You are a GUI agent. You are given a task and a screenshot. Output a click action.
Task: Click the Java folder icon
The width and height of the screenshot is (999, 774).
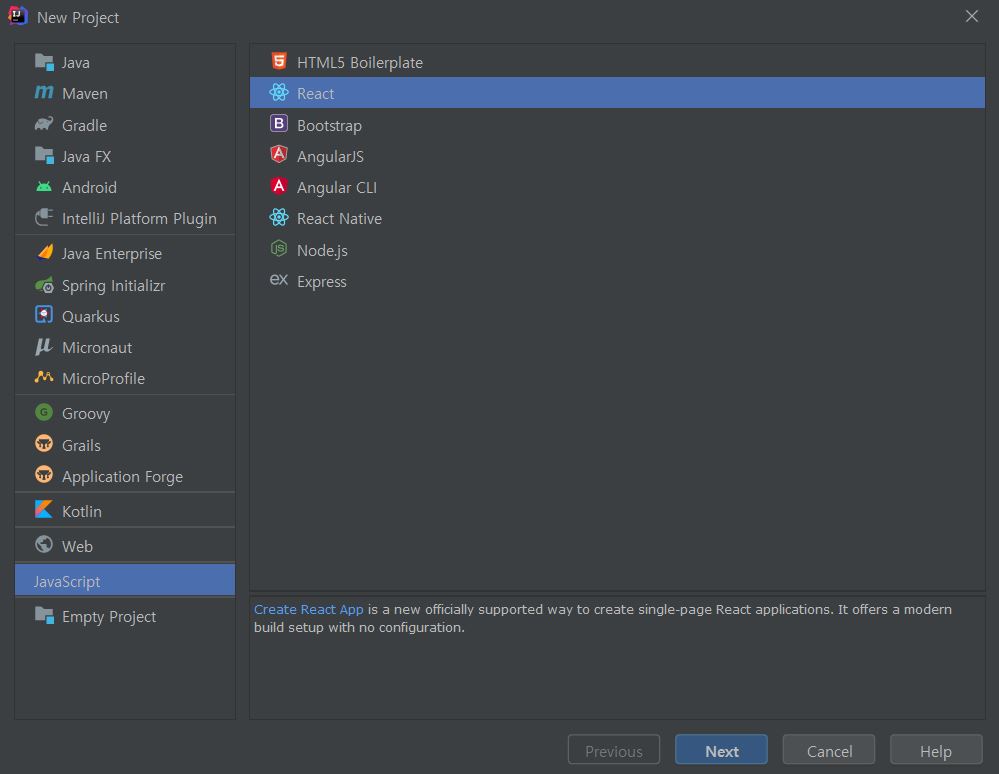click(44, 62)
